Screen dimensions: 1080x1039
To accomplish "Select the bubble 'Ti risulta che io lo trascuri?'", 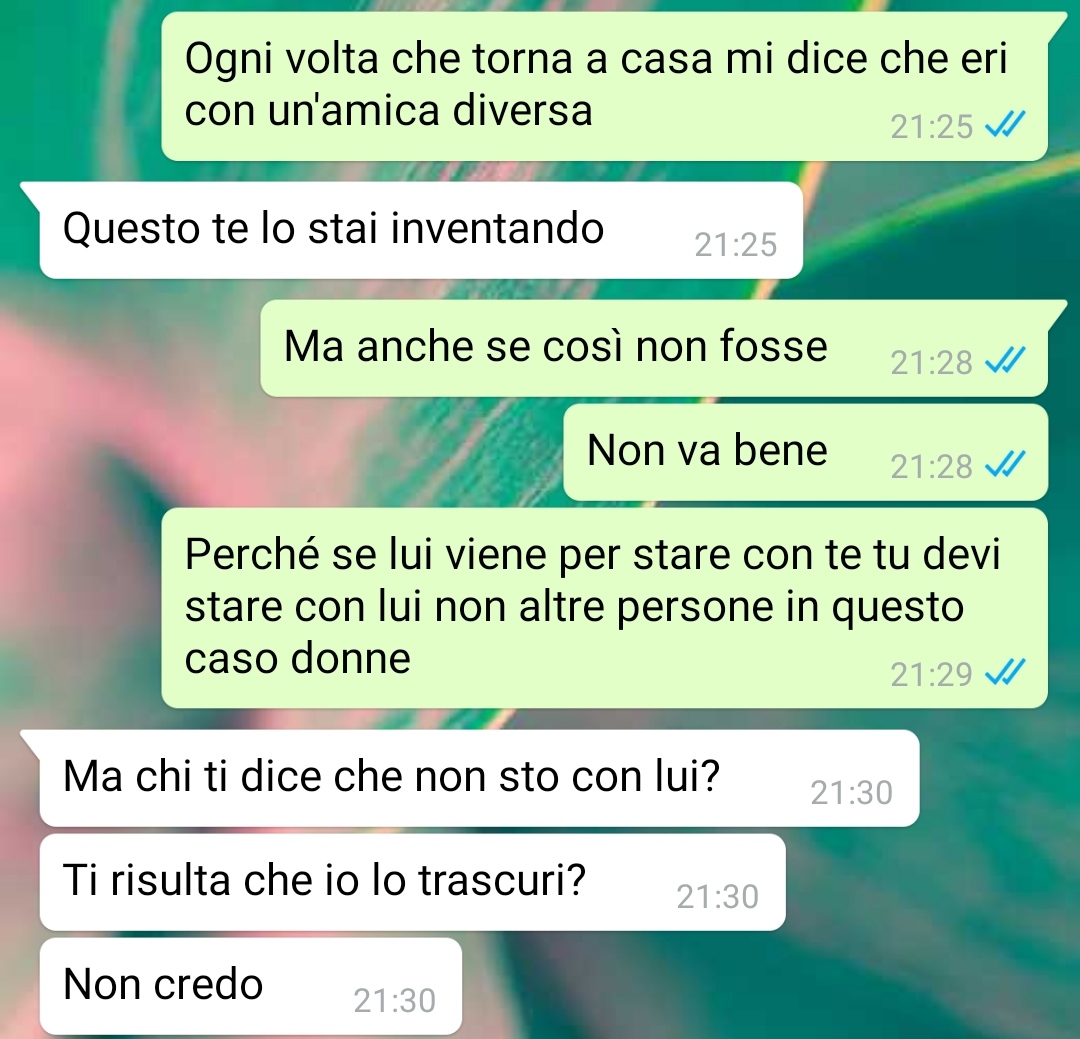I will [413, 882].
